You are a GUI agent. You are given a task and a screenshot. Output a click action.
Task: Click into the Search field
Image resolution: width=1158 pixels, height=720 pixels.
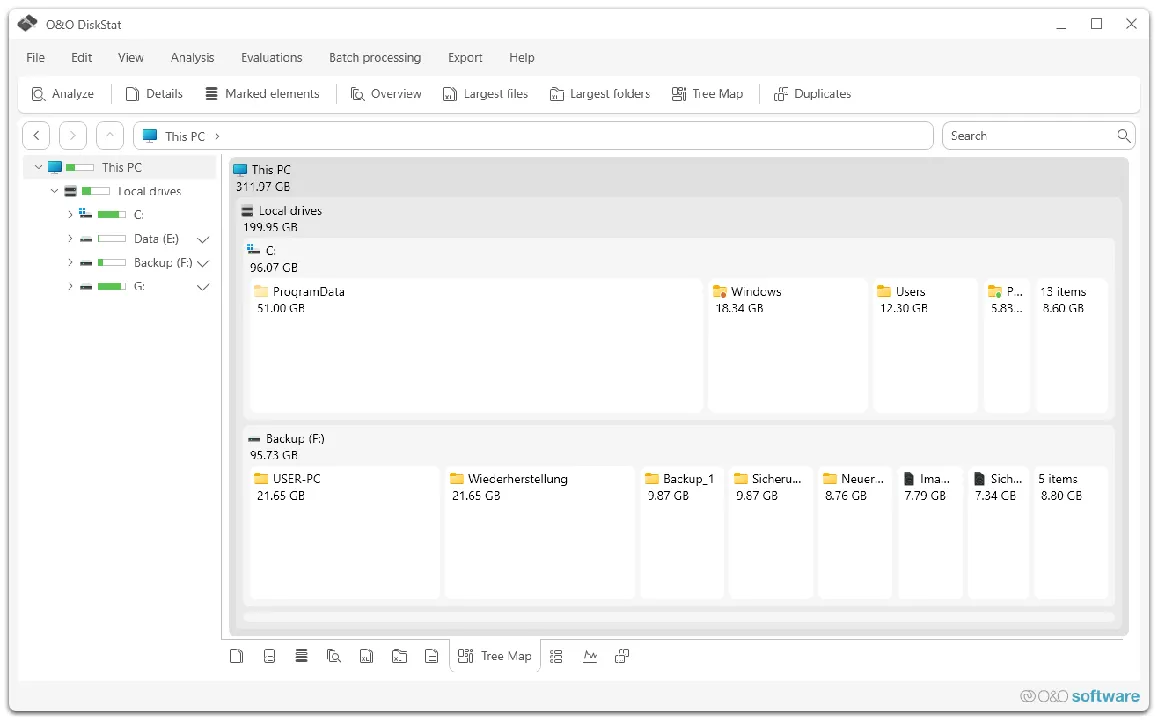point(1031,136)
